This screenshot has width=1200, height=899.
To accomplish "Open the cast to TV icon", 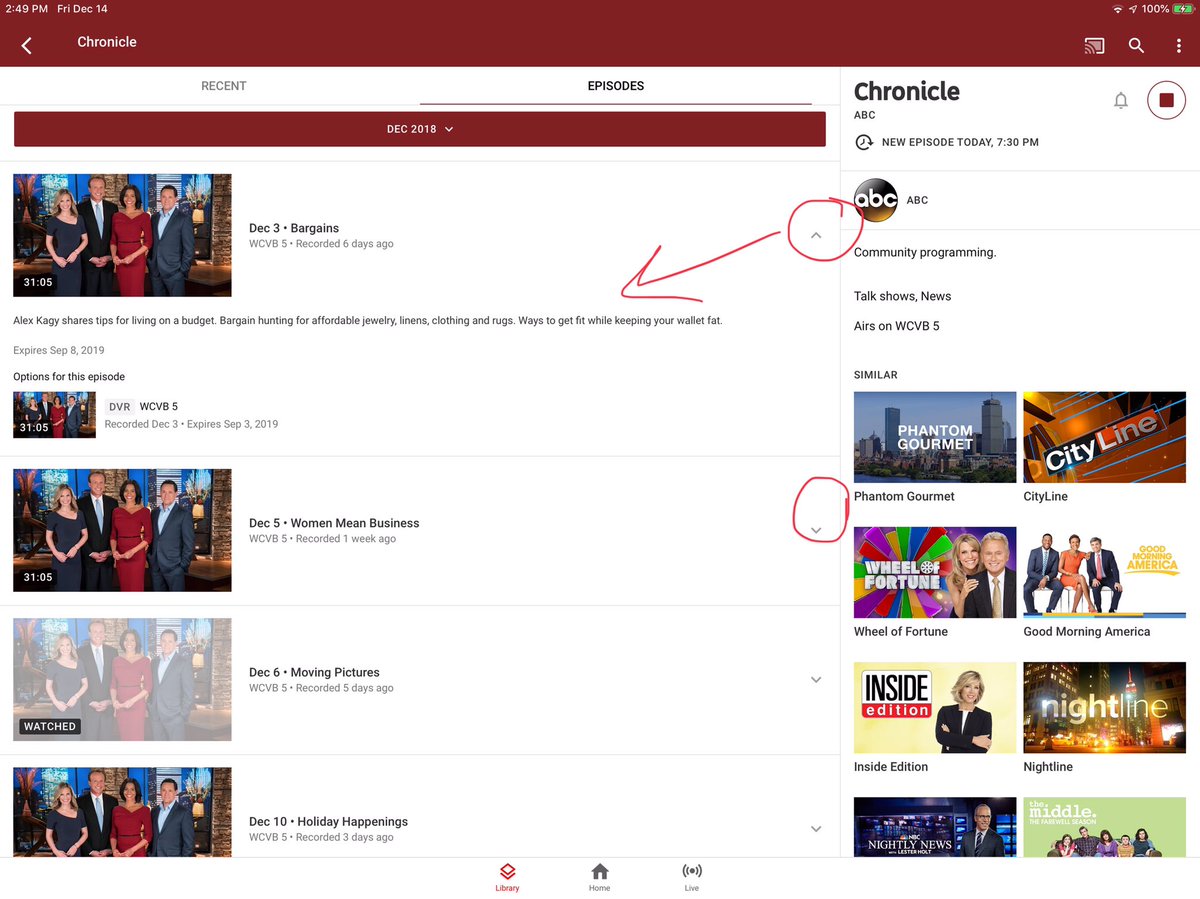I will pyautogui.click(x=1094, y=45).
